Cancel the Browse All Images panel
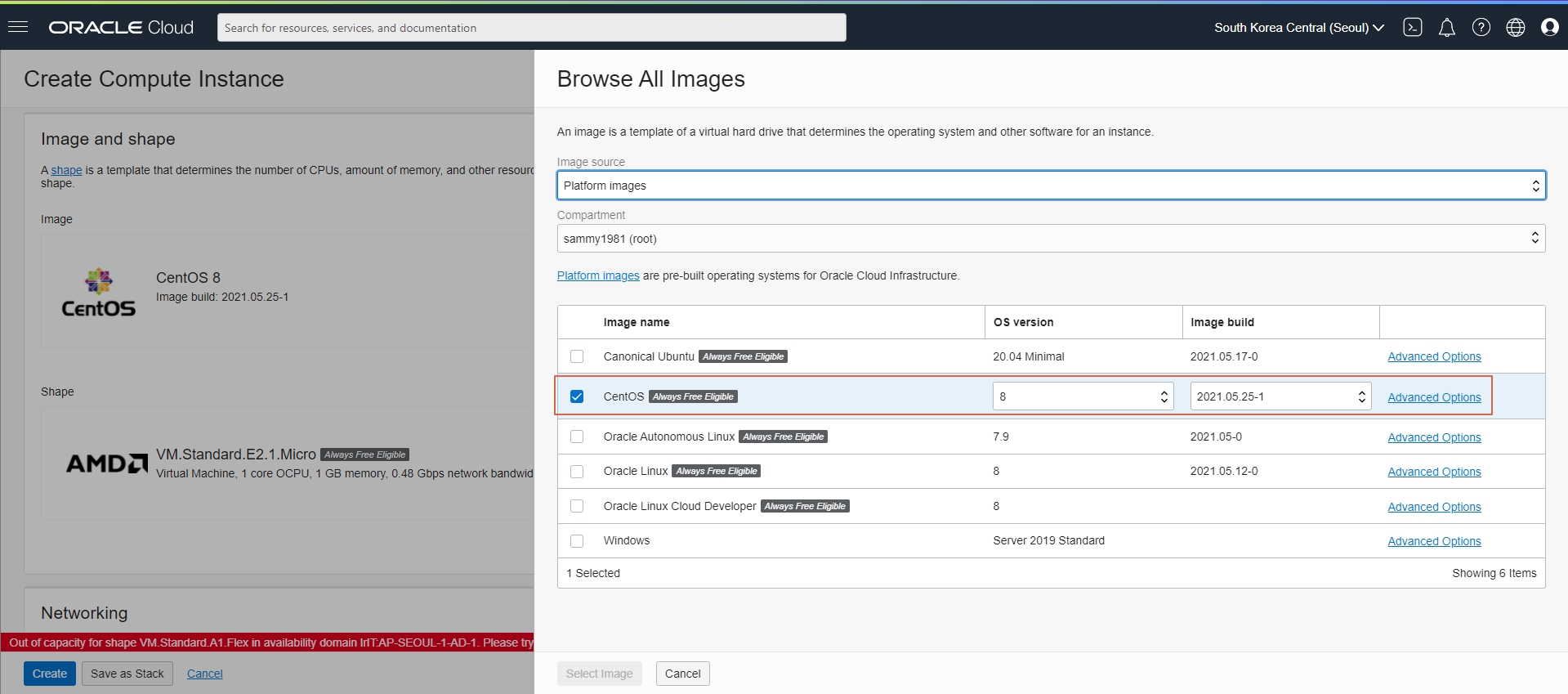 682,674
